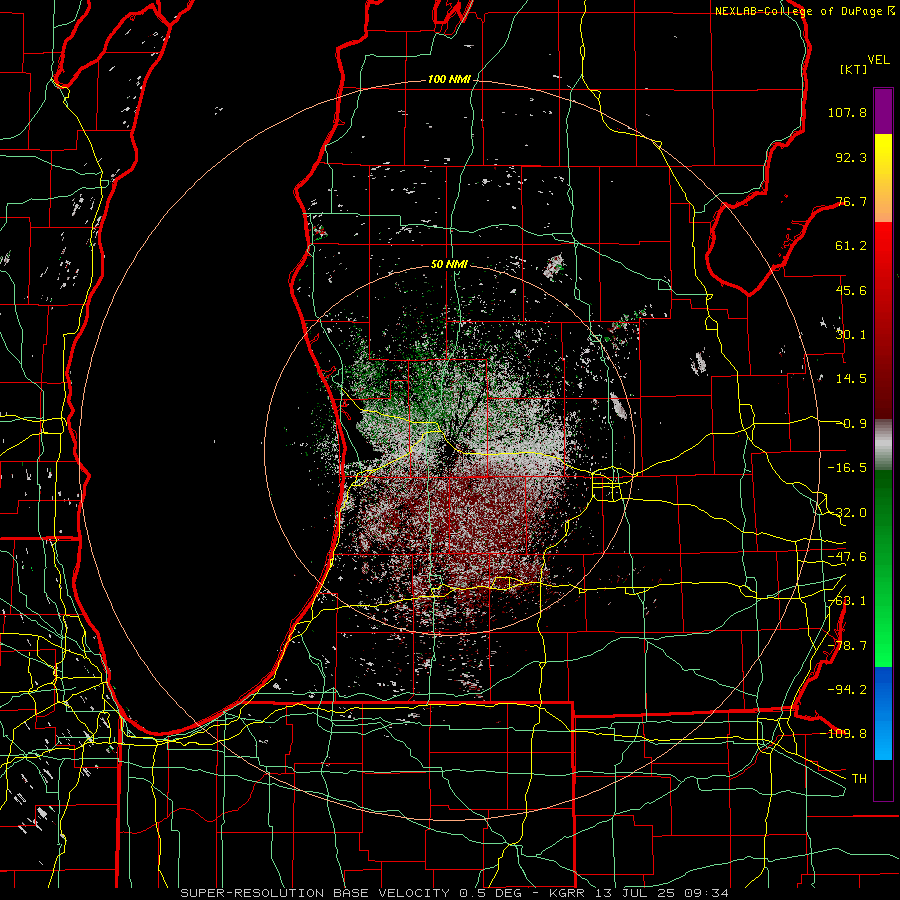Select the -94.2 legend value
The image size is (900, 900).
tap(847, 689)
